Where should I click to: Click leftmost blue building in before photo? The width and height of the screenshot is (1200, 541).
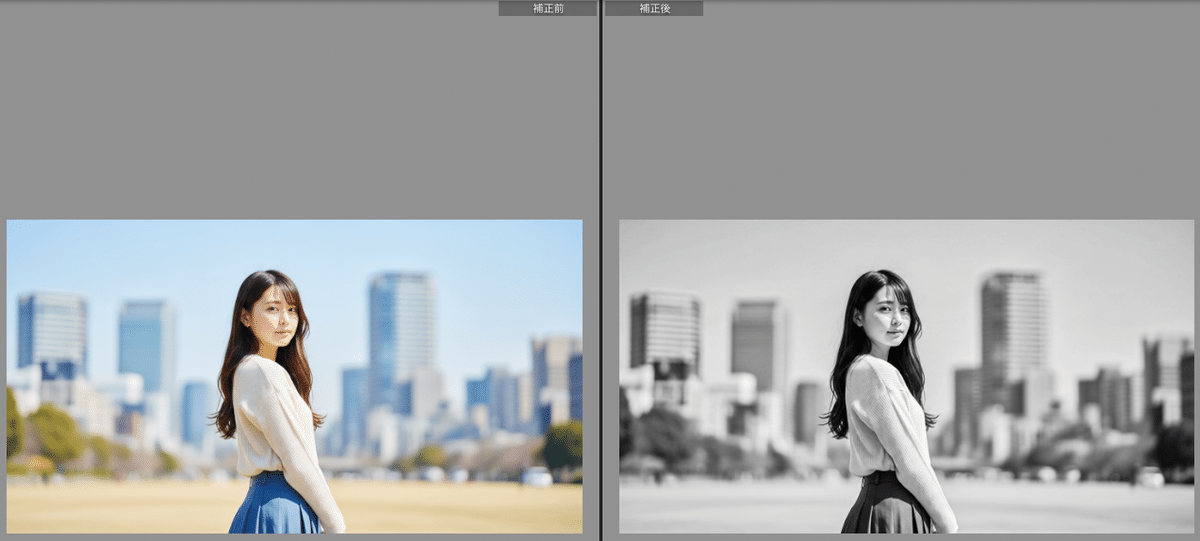(51, 330)
